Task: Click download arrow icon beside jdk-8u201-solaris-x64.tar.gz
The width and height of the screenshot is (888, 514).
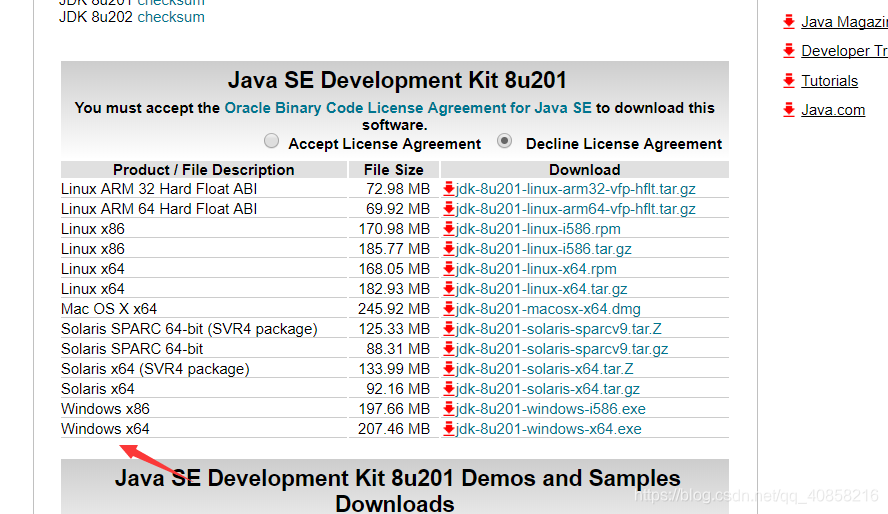Action: [449, 389]
